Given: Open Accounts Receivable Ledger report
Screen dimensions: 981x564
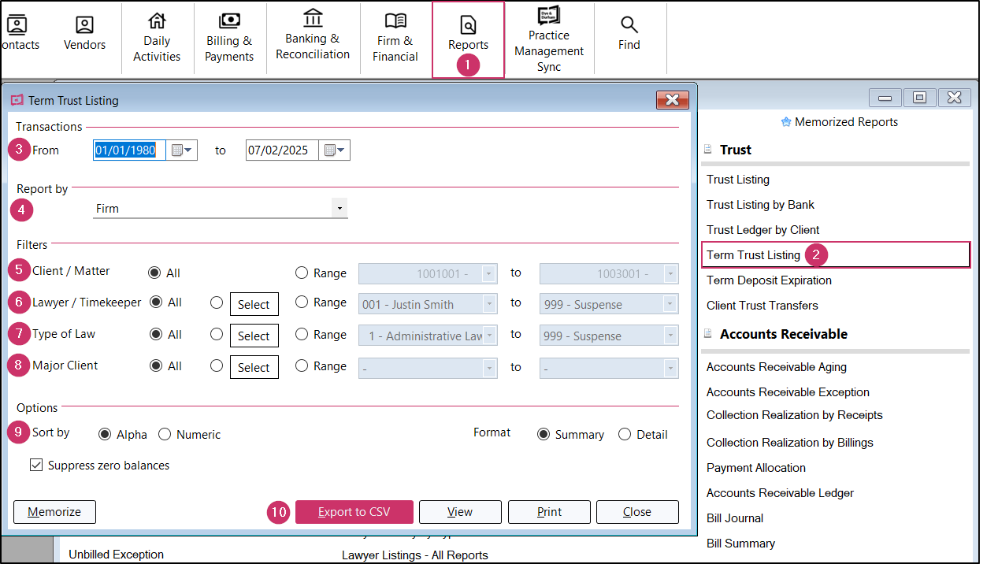Looking at the screenshot, I should click(x=780, y=493).
